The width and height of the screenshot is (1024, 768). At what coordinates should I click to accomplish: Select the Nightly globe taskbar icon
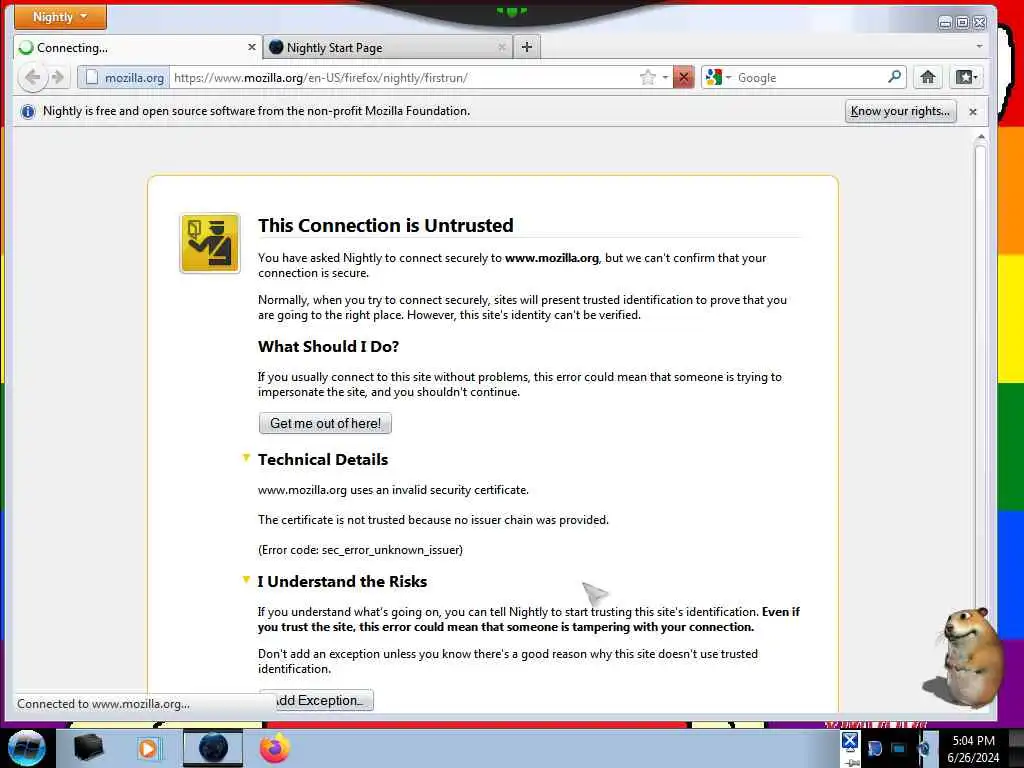point(213,748)
